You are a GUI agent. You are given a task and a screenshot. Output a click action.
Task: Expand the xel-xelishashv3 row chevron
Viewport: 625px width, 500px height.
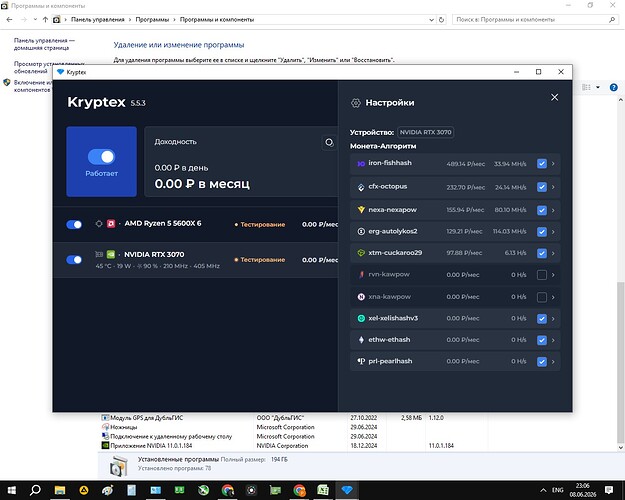553,319
